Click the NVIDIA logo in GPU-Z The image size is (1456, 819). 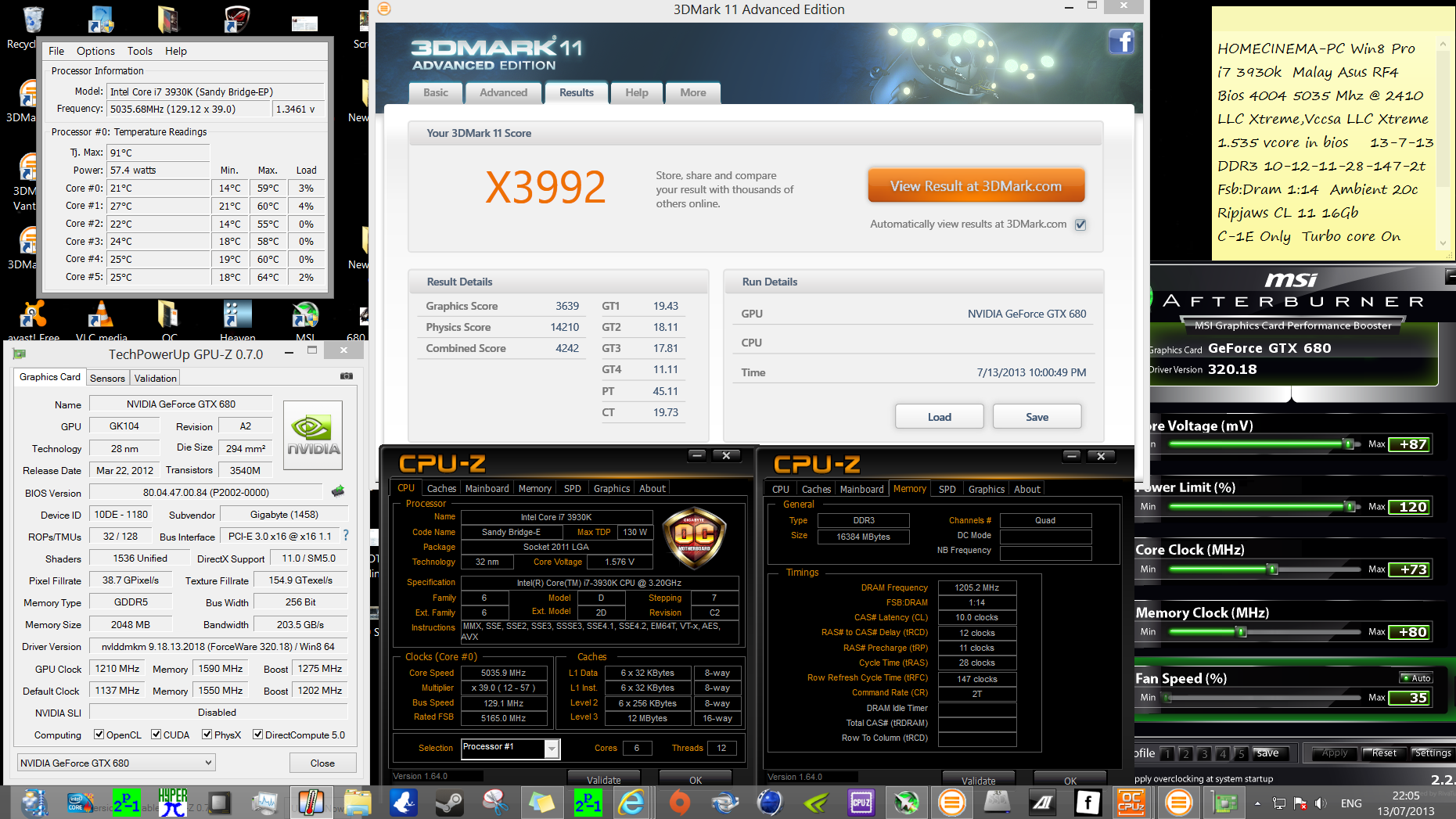click(x=313, y=435)
